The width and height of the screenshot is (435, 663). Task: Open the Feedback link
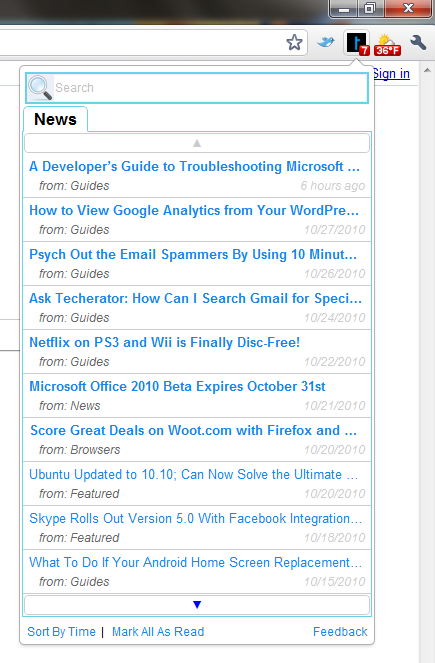coord(340,632)
